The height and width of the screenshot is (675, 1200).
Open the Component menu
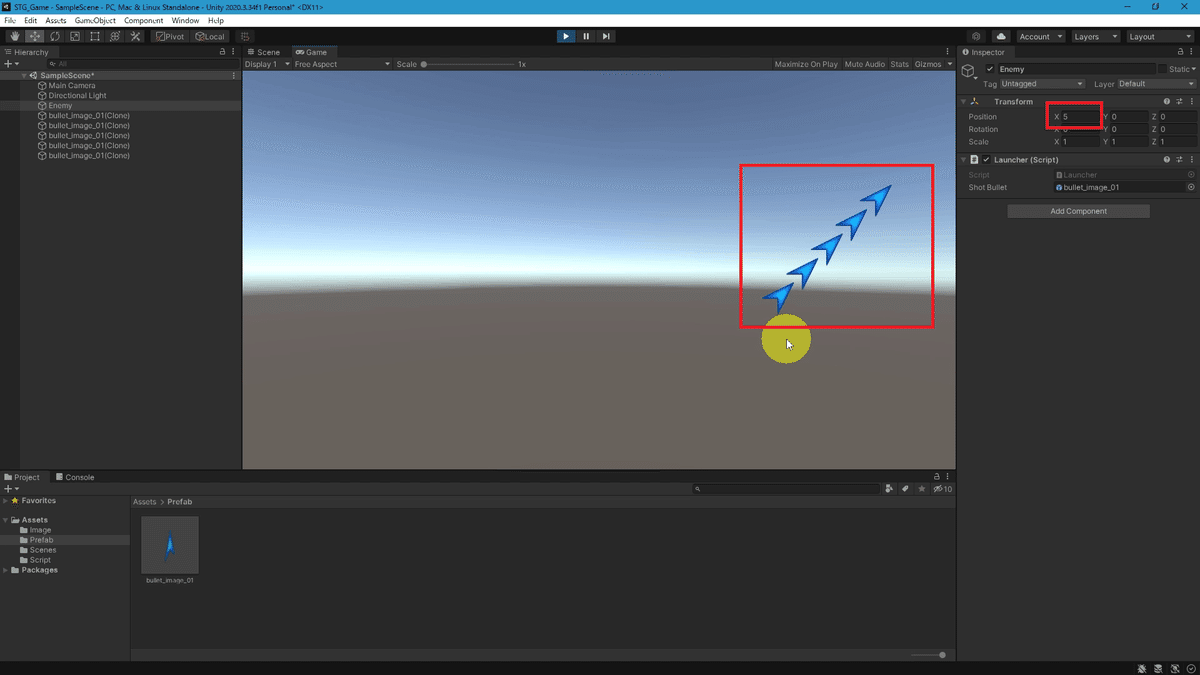point(143,20)
